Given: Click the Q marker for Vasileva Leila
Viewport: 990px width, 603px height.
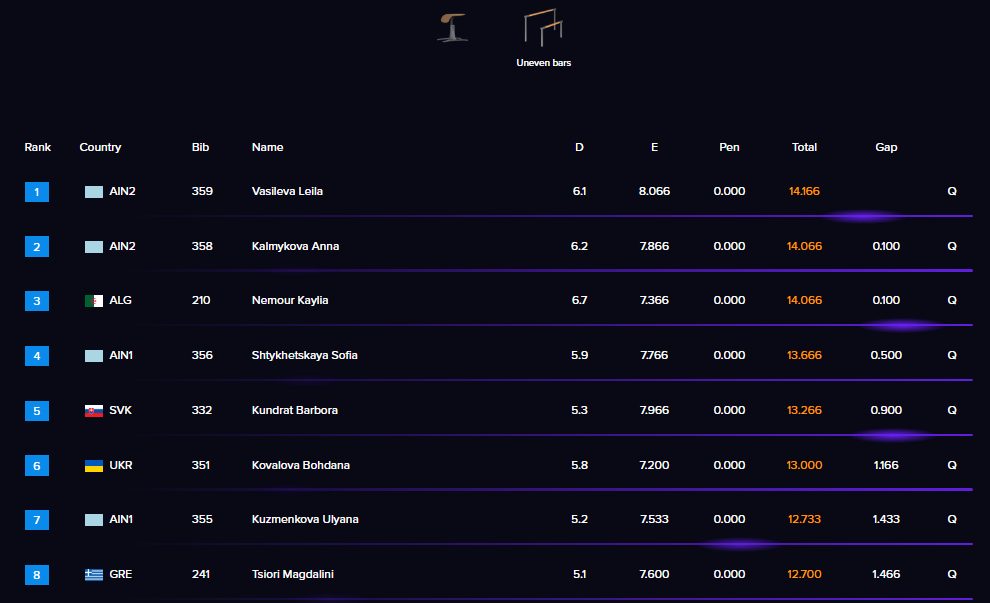Looking at the screenshot, I should (952, 191).
